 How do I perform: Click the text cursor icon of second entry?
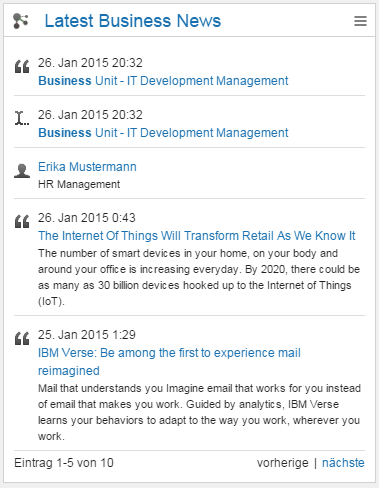tap(22, 118)
